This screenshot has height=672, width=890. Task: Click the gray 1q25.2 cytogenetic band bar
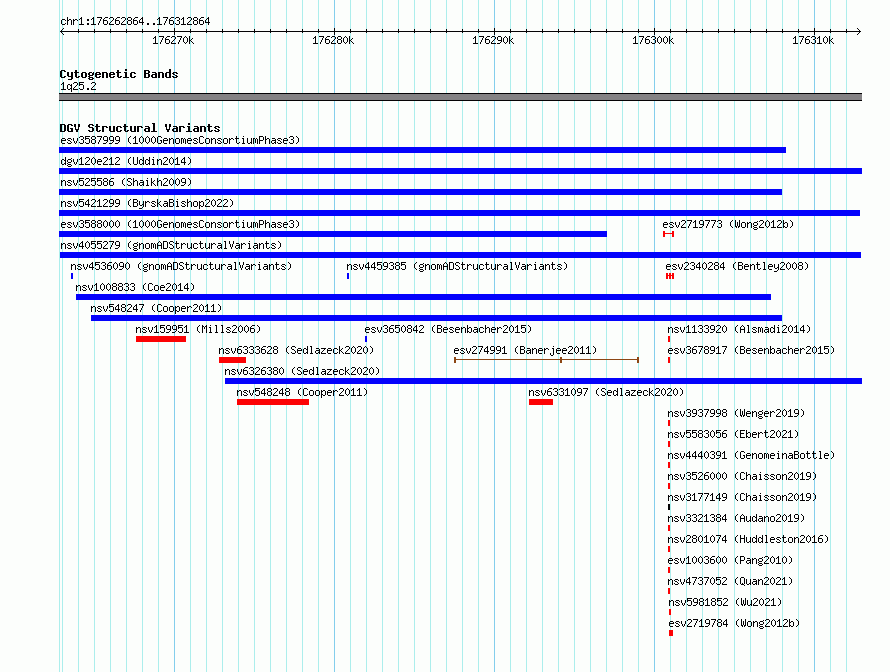point(460,97)
